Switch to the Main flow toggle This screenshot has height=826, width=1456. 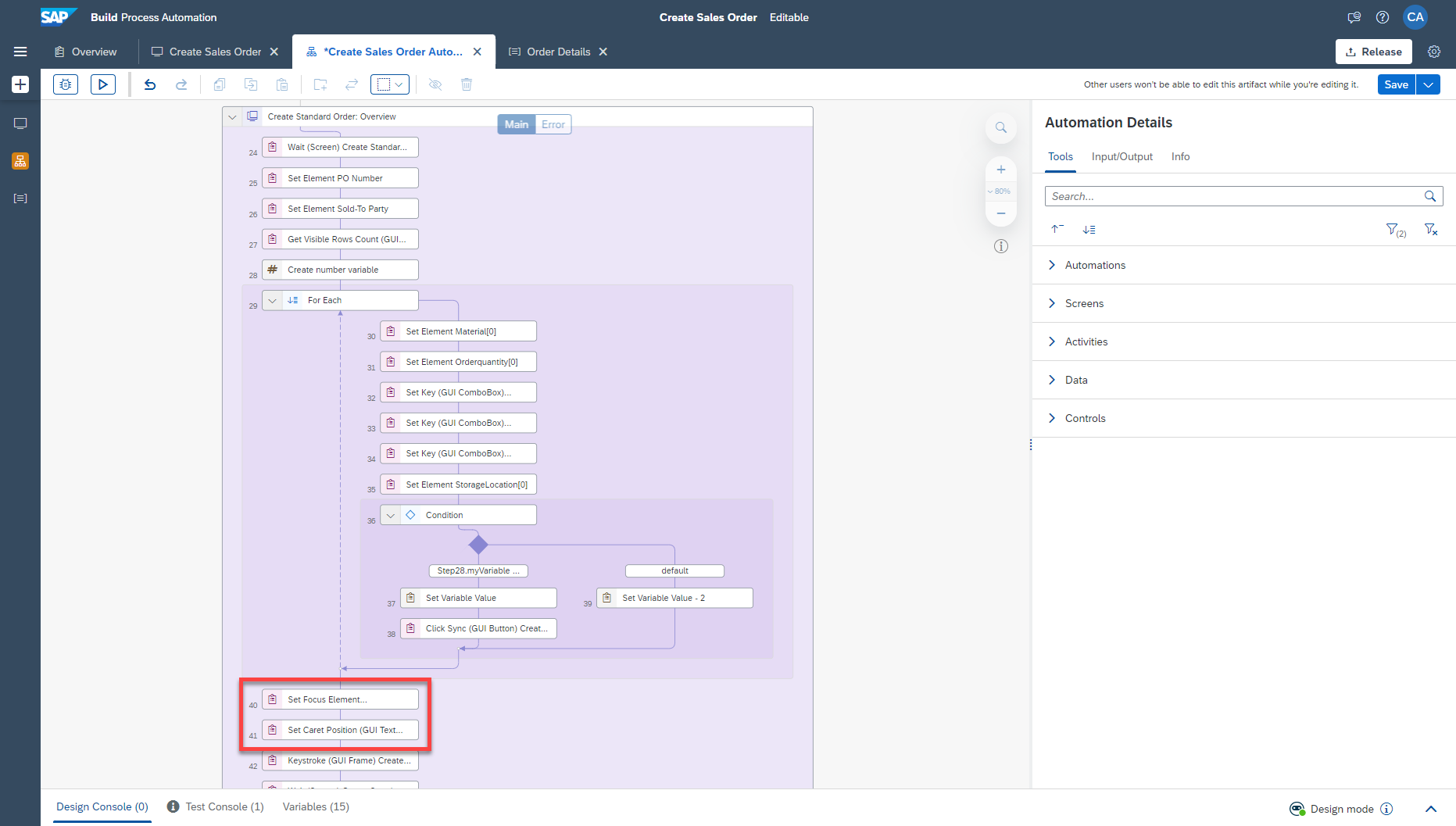click(517, 124)
